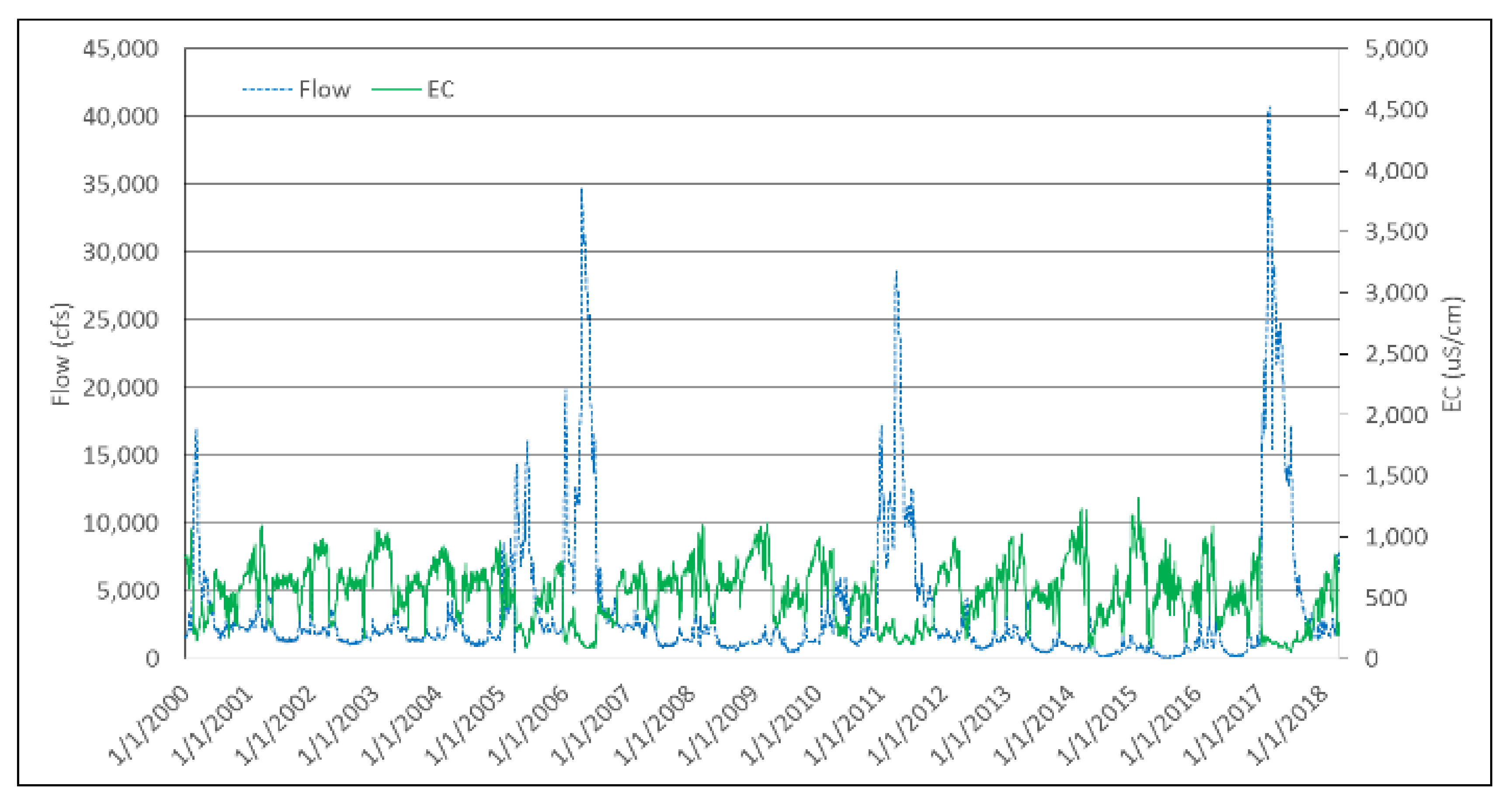Click the 1/1/2014 date label
Screen dimensions: 1512x803
tap(1034, 726)
